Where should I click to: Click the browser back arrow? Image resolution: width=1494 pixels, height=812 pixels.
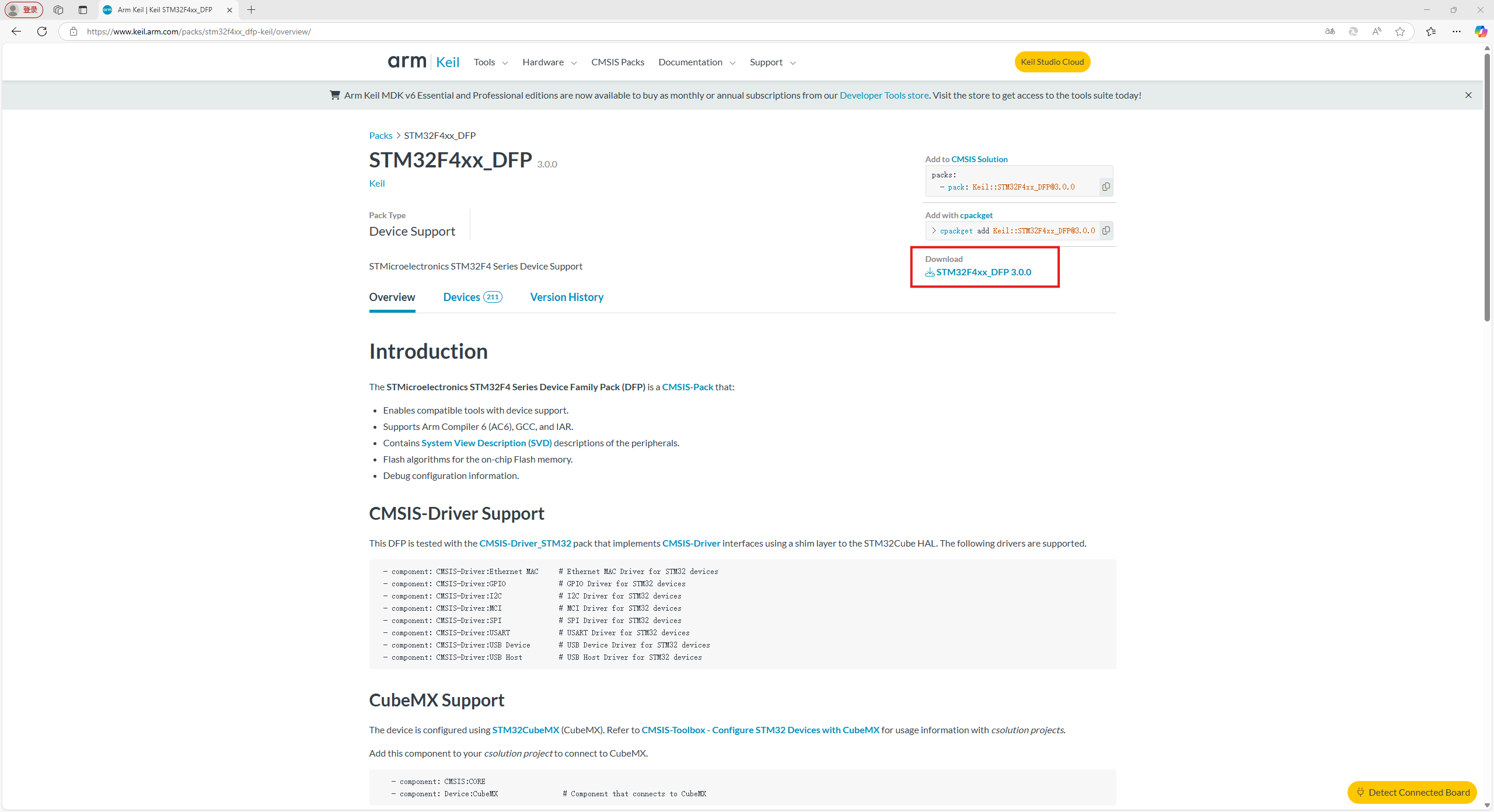(16, 32)
